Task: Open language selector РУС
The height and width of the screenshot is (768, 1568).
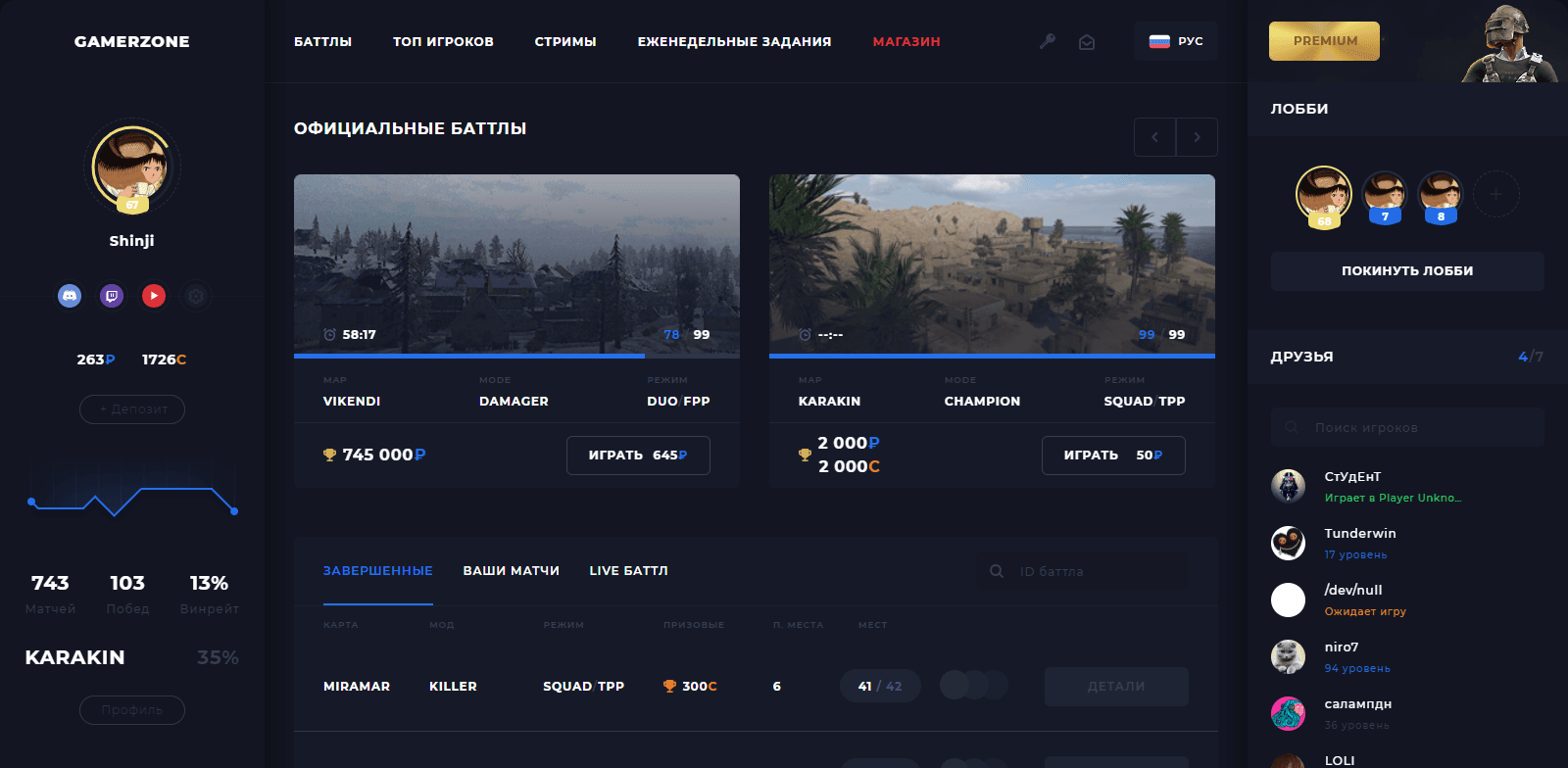Action: click(x=1176, y=41)
